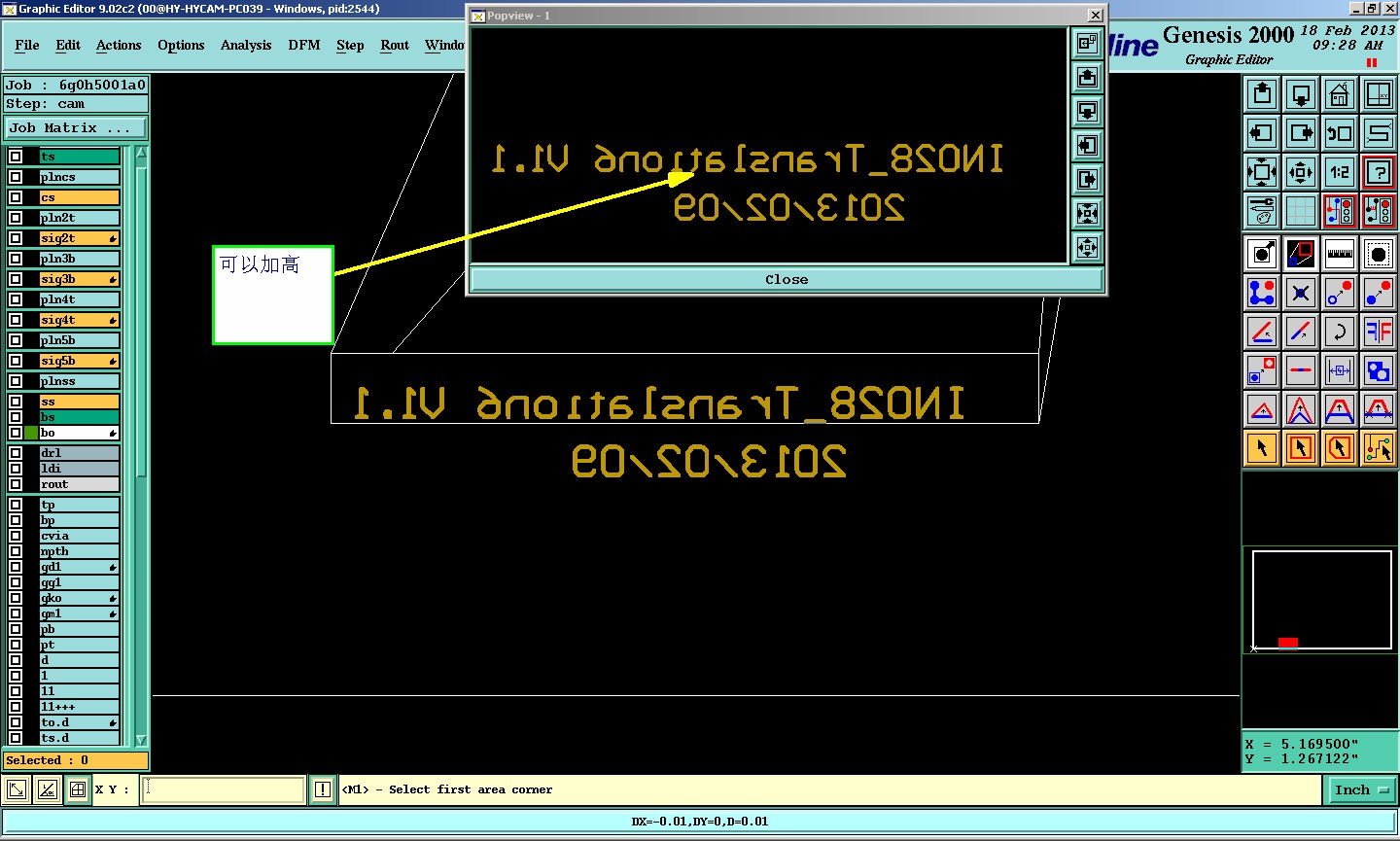Click the X Y coordinate input field

pyautogui.click(x=224, y=789)
